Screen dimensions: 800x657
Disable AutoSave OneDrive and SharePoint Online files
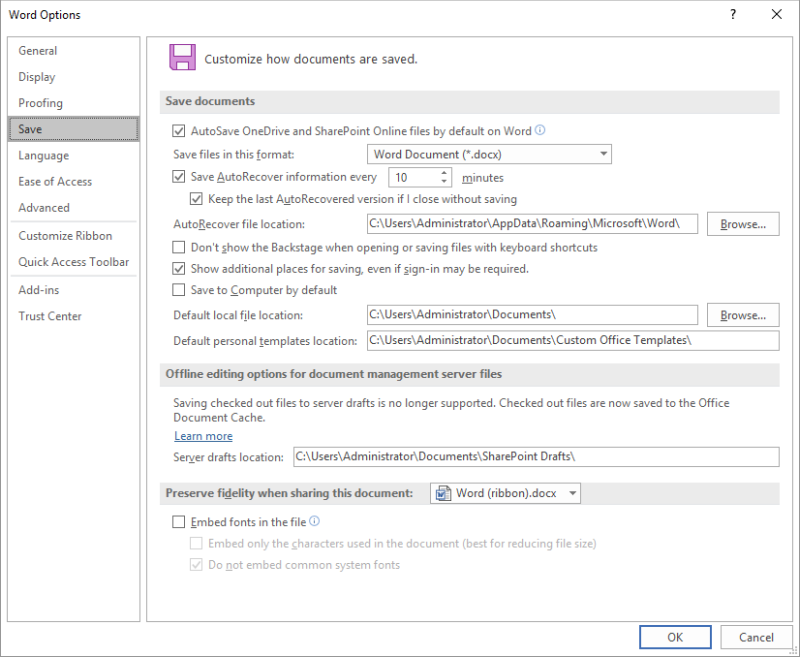(179, 130)
